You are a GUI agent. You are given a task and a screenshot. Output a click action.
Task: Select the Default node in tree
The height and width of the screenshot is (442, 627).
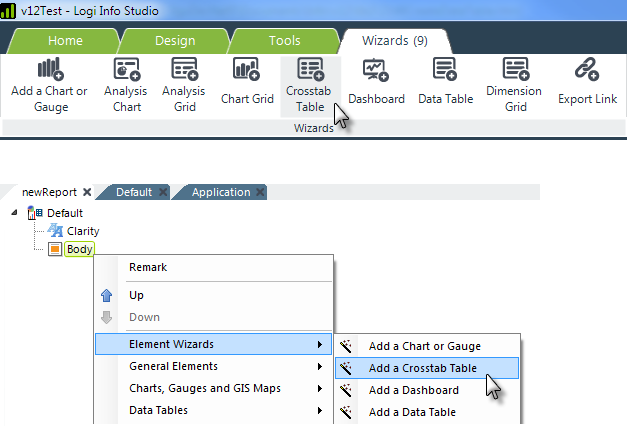[x=65, y=213]
